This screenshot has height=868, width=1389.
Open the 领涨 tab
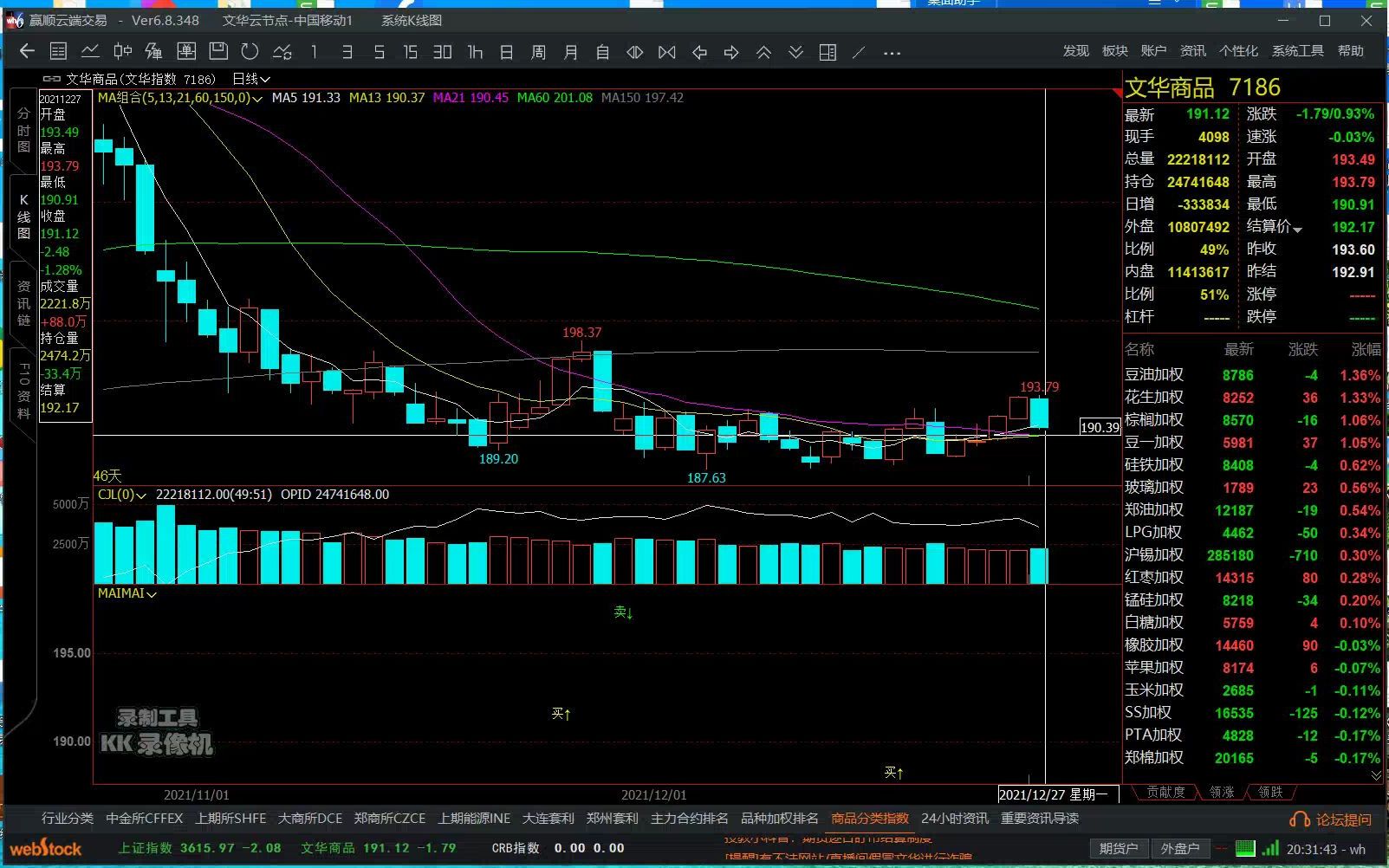click(x=1222, y=792)
